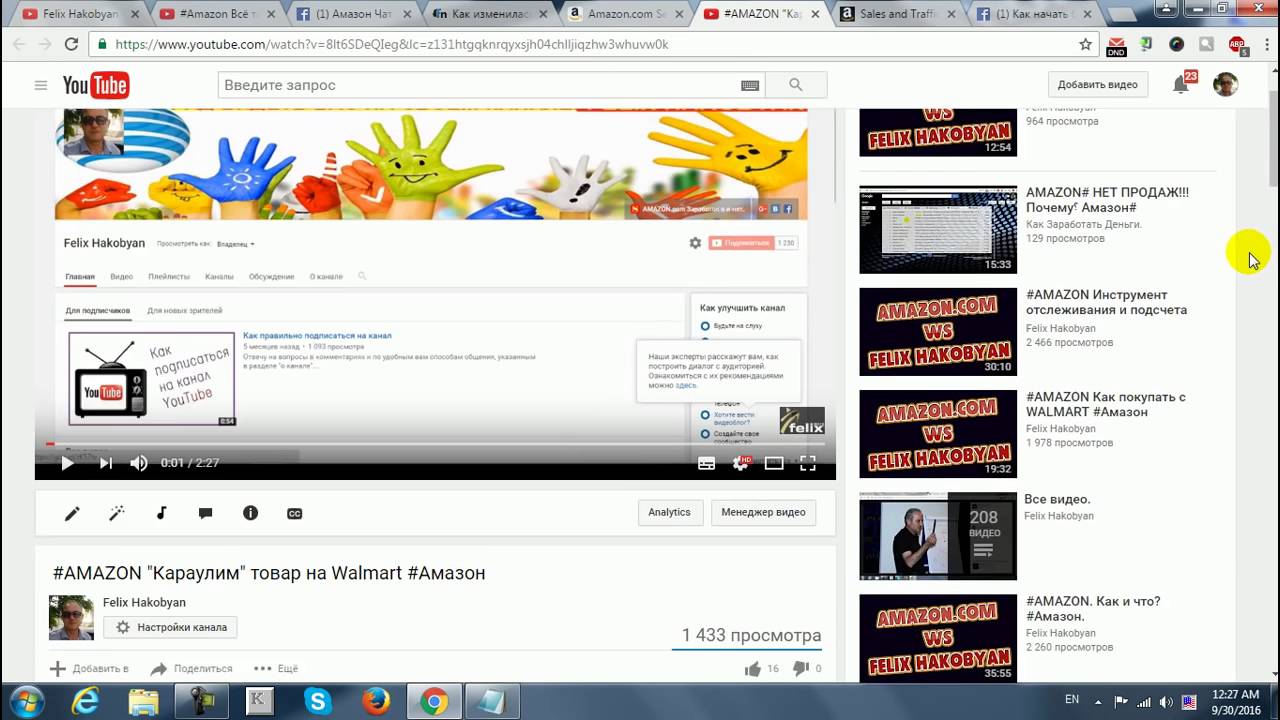Open the YouTube guide hamburger menu
The image size is (1280, 720).
(41, 85)
